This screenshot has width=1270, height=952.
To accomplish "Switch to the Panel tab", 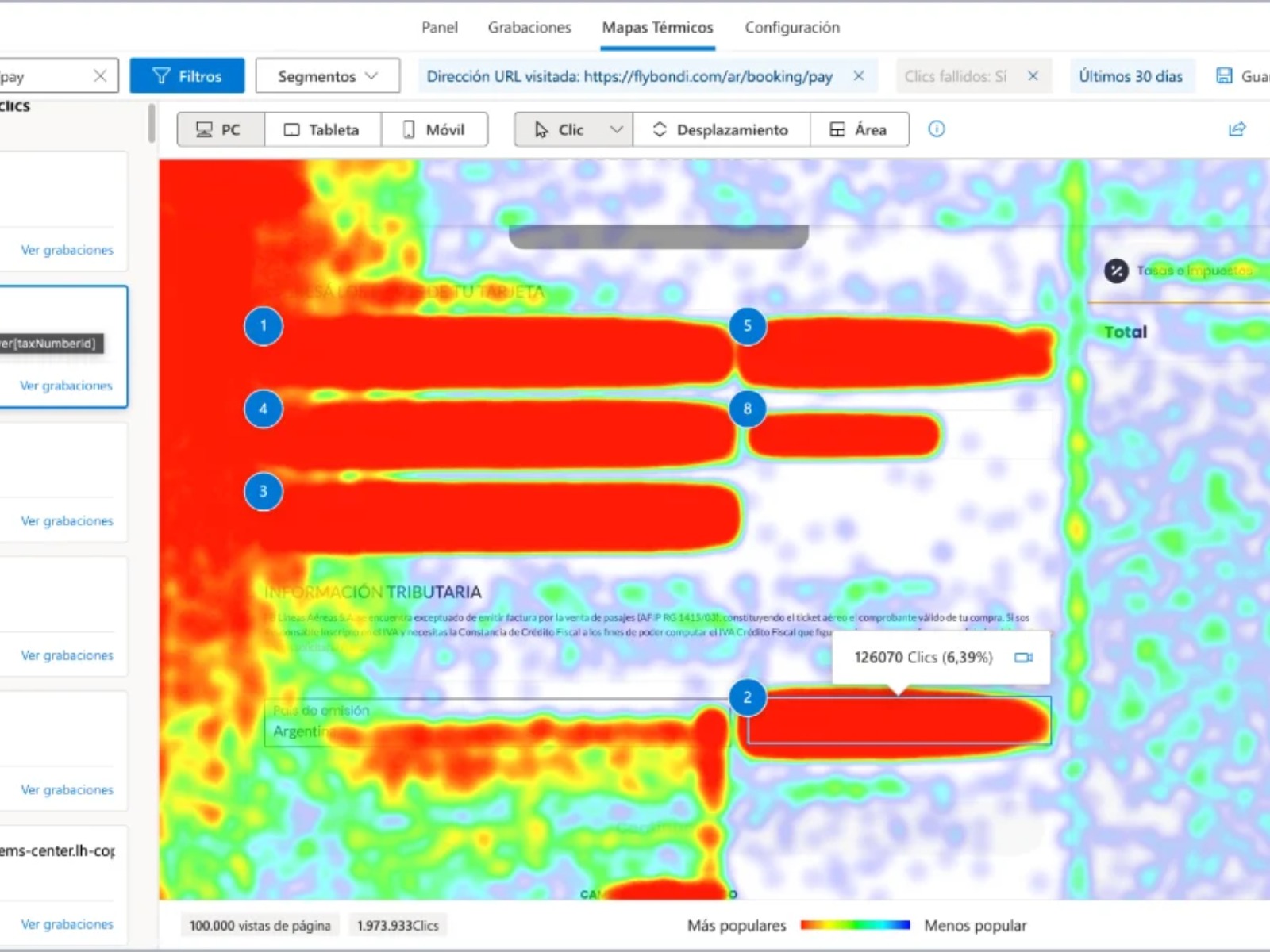I will pyautogui.click(x=440, y=27).
